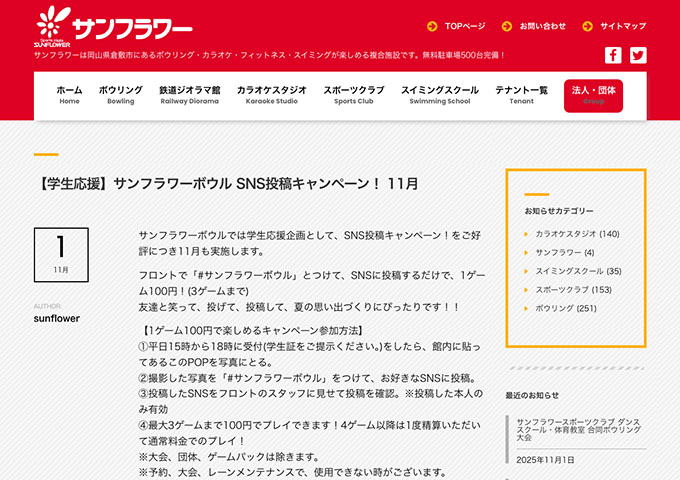Click the line ※大会、団体、ゲームパックは除きます。
This screenshot has width=680, height=480.
pyautogui.click(x=230, y=457)
